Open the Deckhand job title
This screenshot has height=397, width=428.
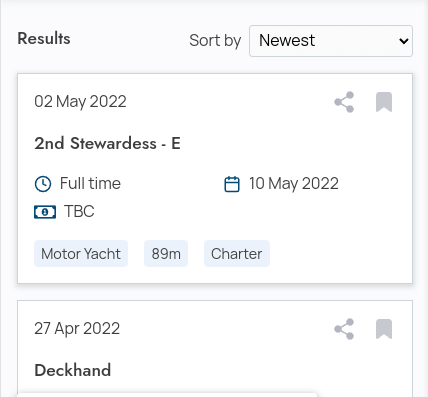coord(73,370)
